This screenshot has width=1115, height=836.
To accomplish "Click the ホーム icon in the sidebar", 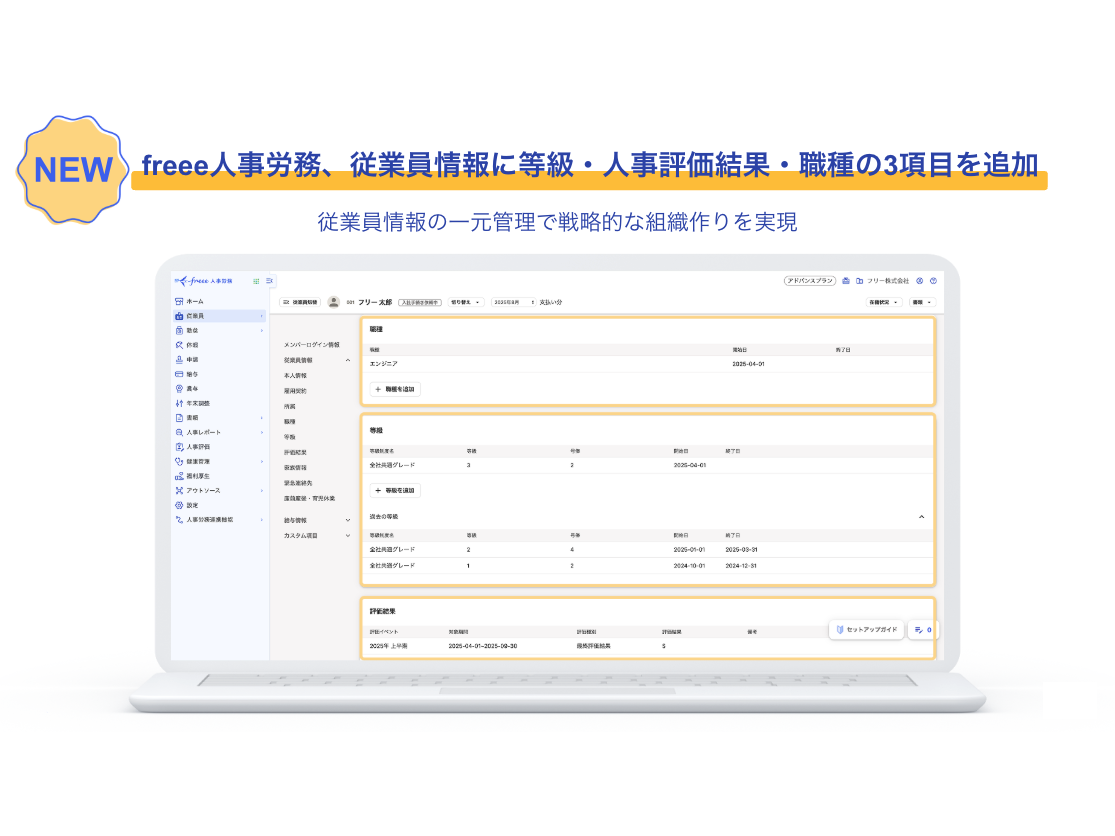I will pos(179,301).
